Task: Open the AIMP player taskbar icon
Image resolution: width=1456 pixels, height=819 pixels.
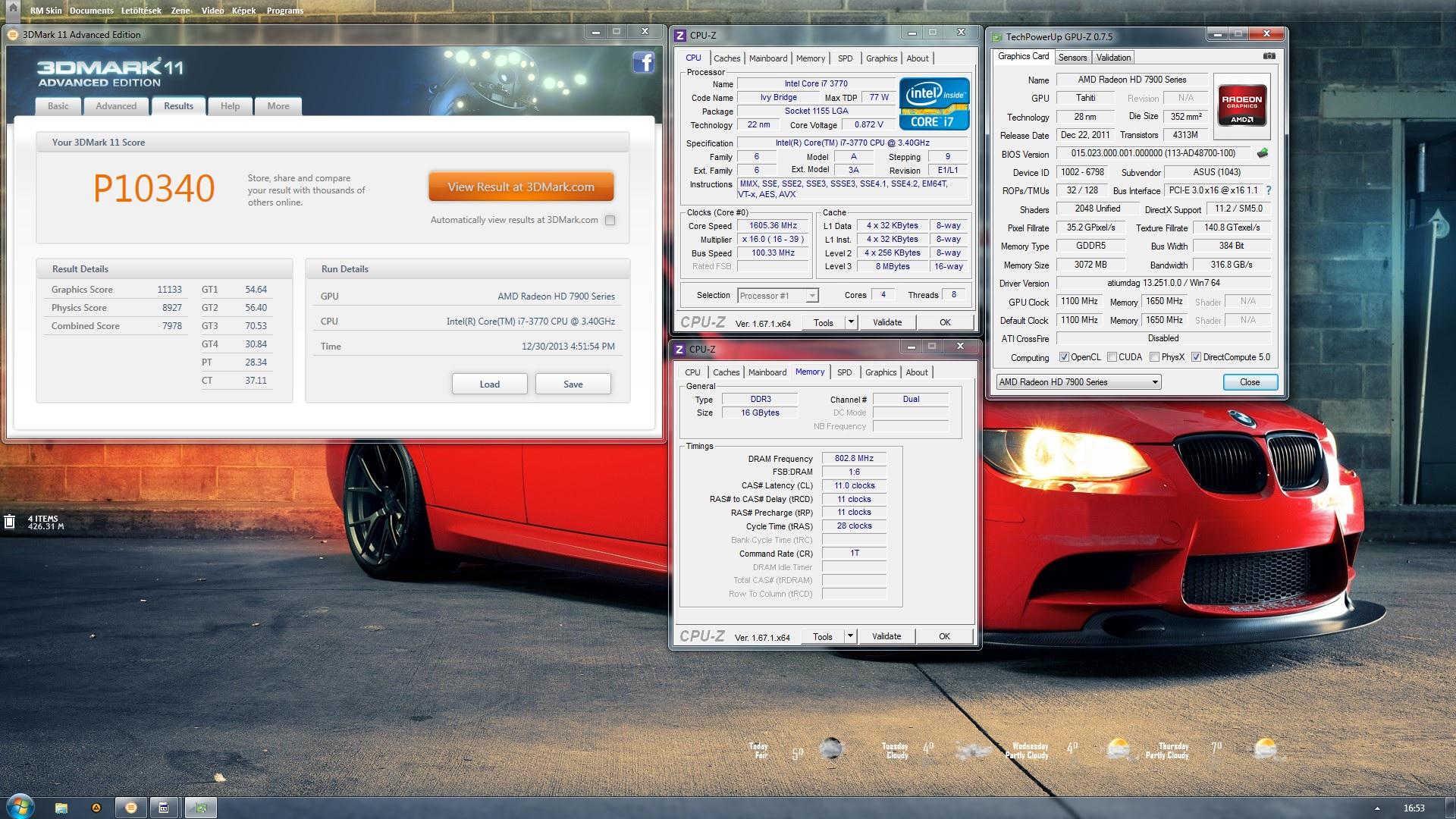Action: pos(96,808)
